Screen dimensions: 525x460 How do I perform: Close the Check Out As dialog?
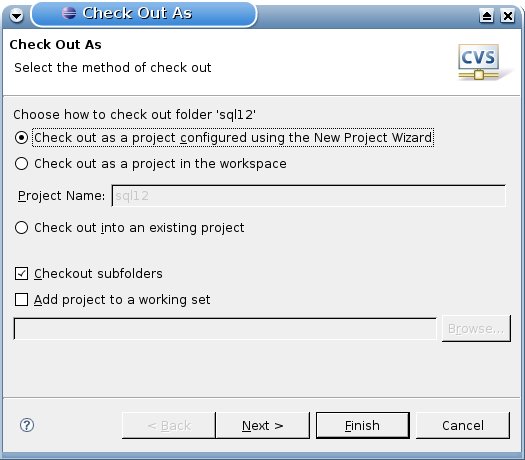pyautogui.click(x=508, y=15)
